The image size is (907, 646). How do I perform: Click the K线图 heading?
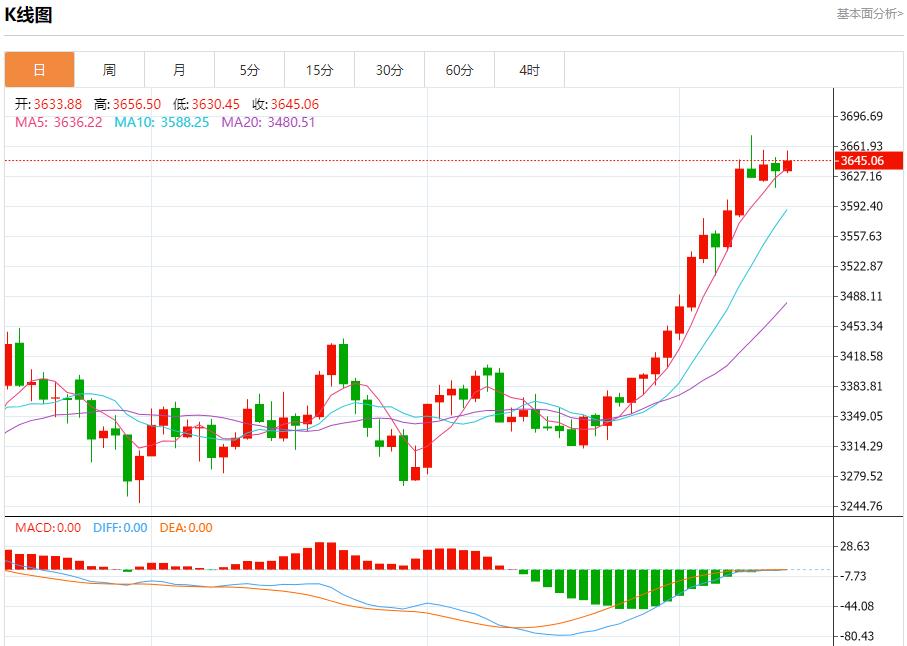click(29, 15)
